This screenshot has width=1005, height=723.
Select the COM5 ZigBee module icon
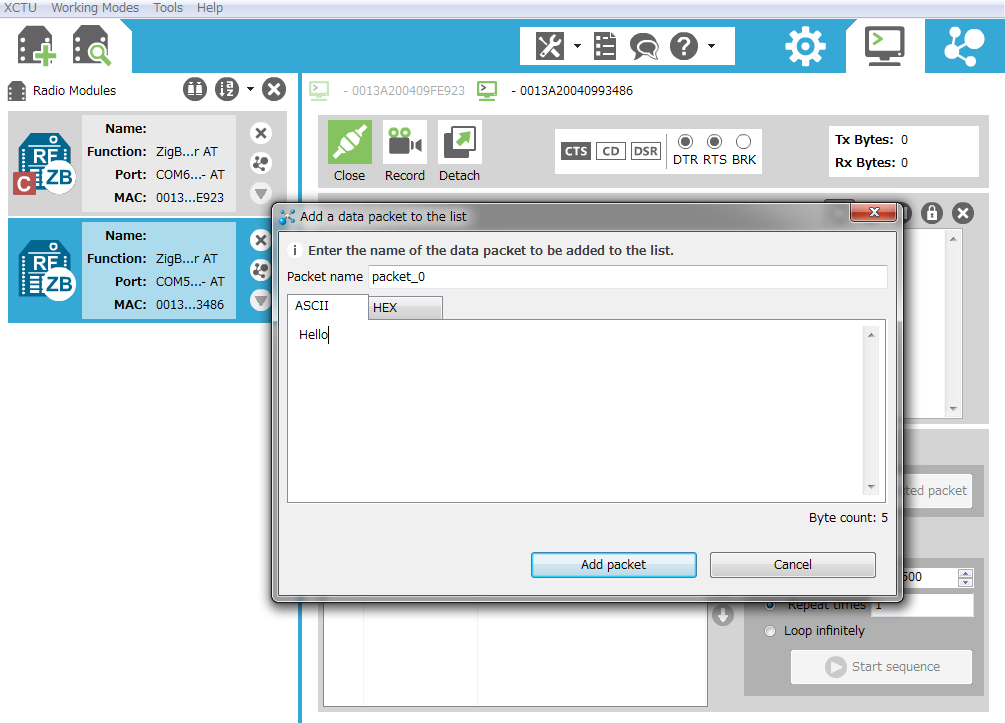click(46, 269)
